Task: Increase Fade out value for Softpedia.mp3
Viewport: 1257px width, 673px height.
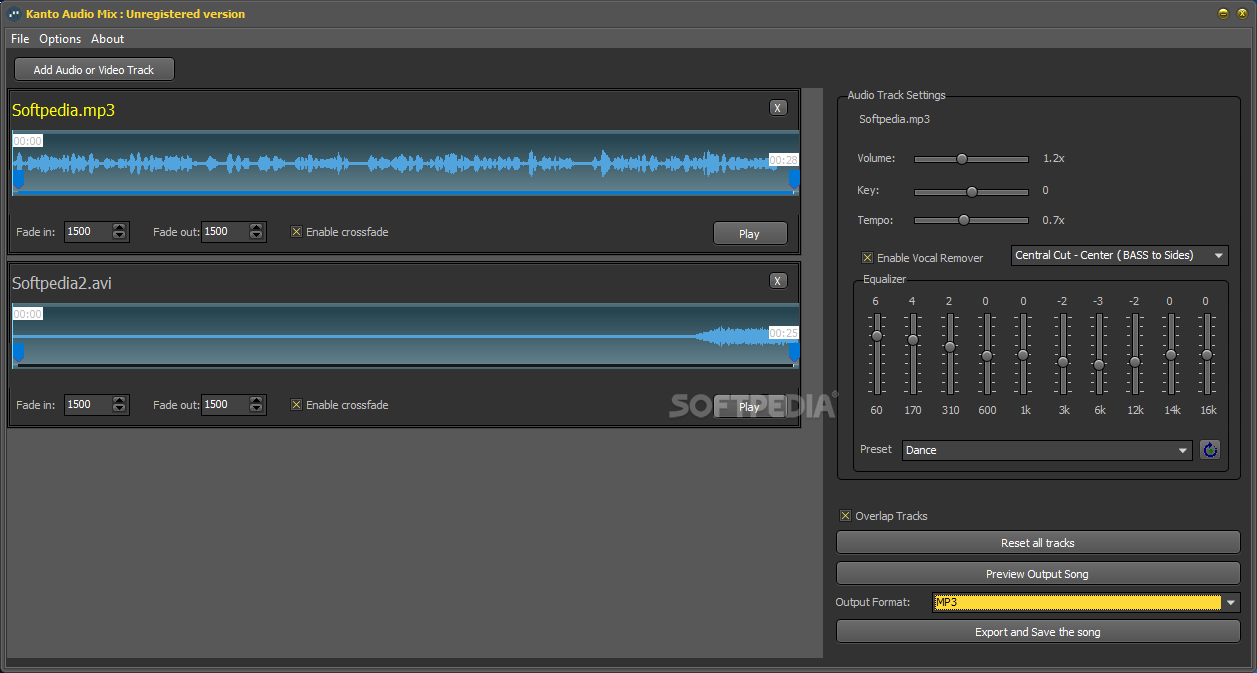Action: (257, 227)
